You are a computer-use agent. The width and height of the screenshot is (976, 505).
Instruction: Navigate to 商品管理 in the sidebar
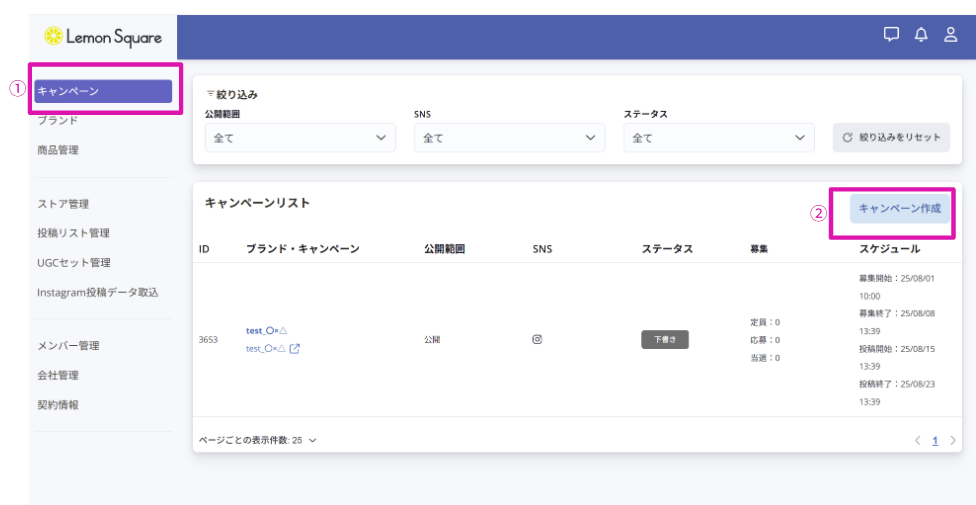[57, 150]
